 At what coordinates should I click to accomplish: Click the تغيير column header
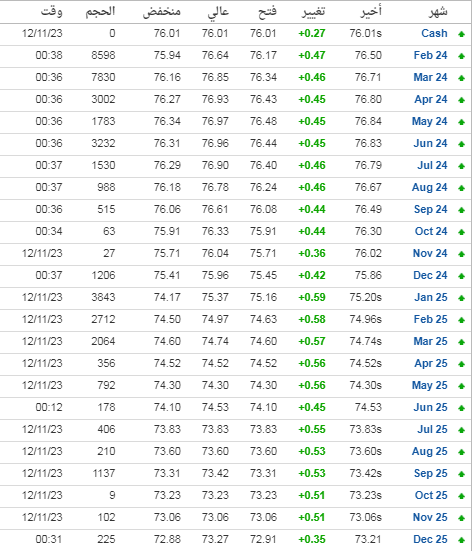click(314, 12)
